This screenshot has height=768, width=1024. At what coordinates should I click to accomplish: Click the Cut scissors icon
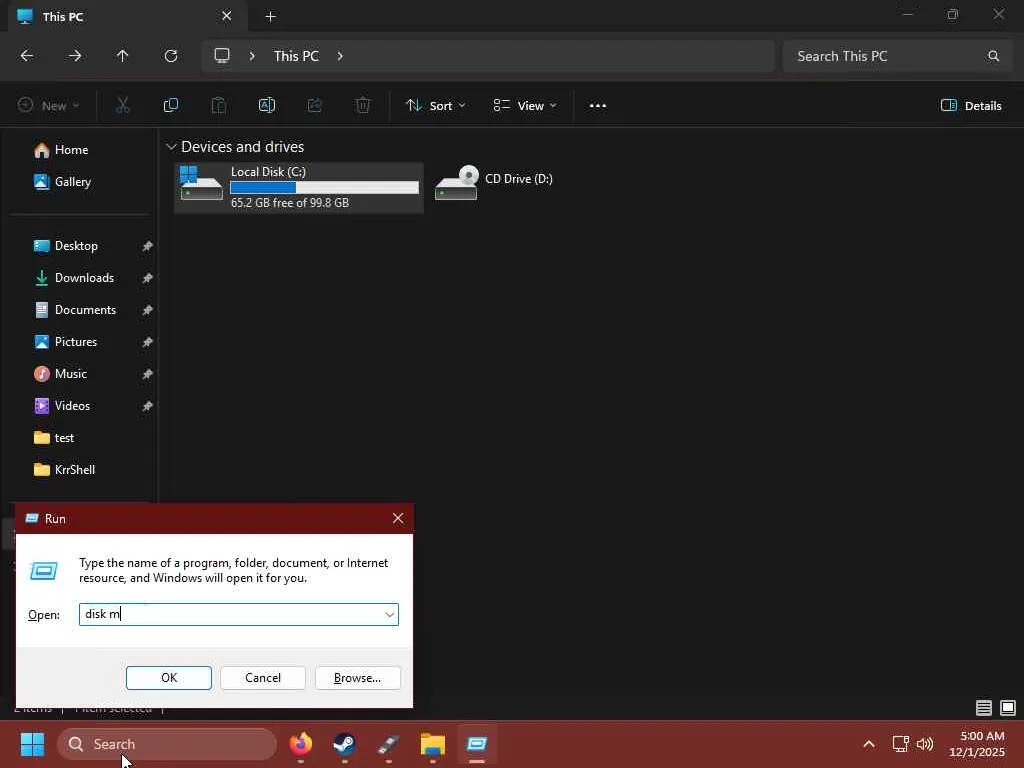click(x=123, y=105)
